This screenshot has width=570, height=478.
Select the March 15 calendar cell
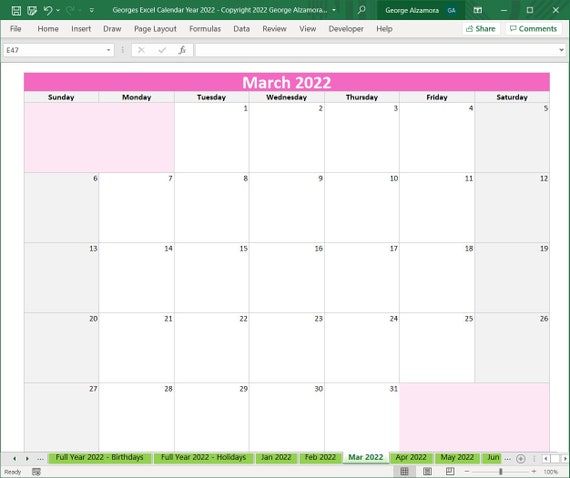(x=212, y=277)
